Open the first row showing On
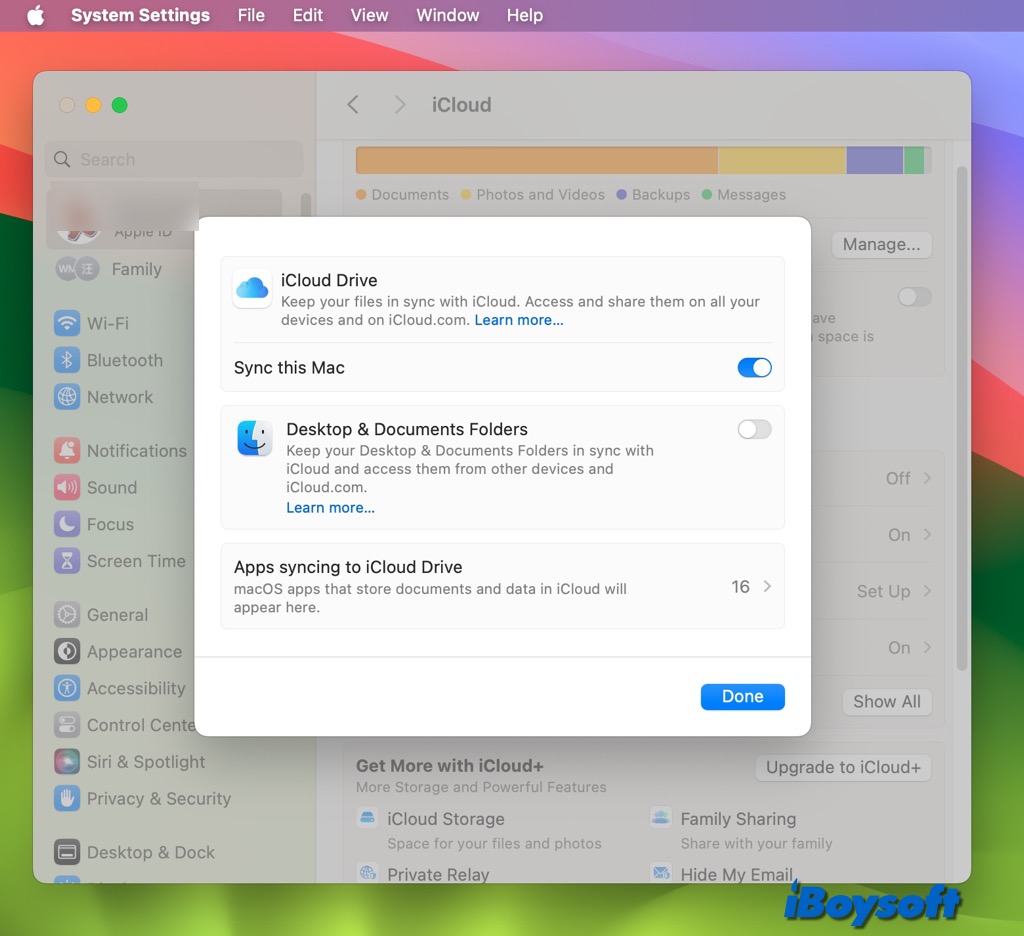Viewport: 1024px width, 936px height. tap(909, 535)
